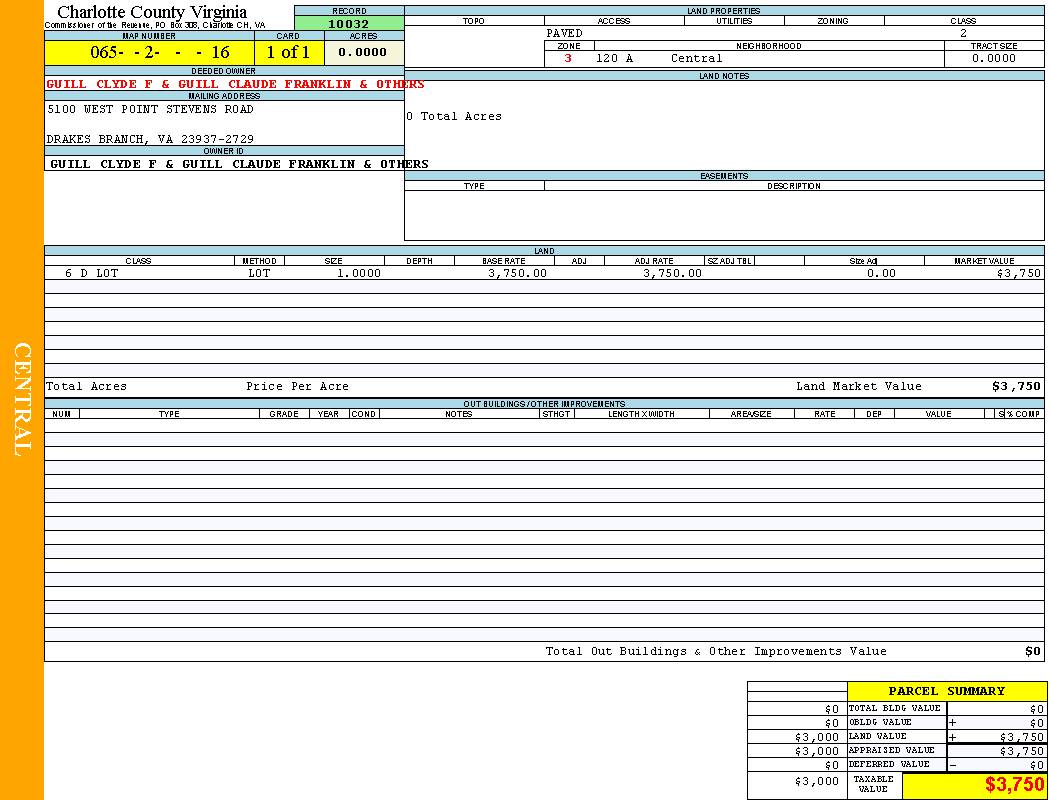Click the red taxable value amount
Image resolution: width=1050 pixels, height=800 pixels.
coord(1014,785)
